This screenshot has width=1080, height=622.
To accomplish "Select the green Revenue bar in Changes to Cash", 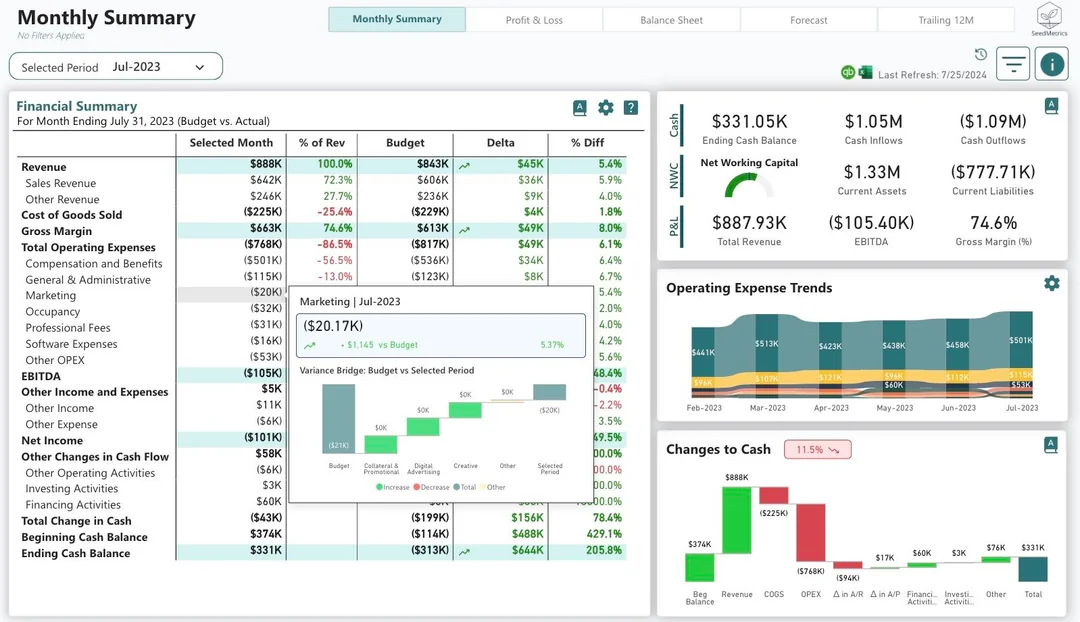I will click(x=737, y=519).
